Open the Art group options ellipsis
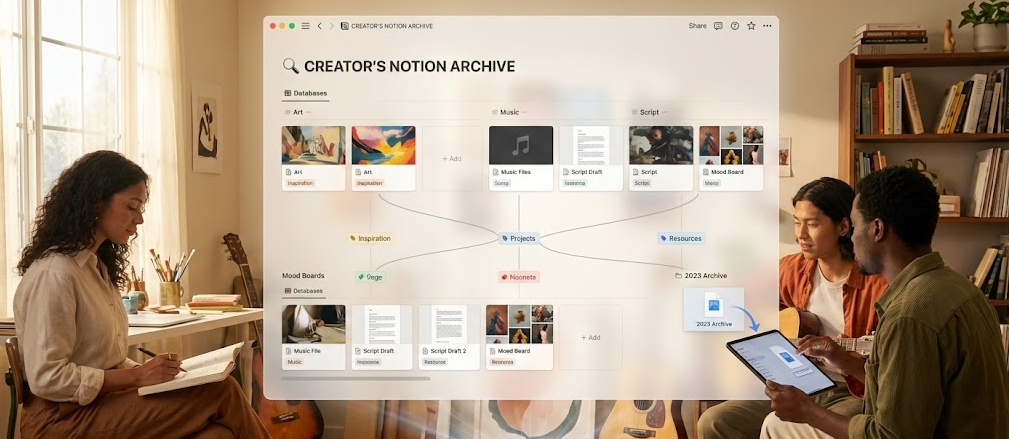This screenshot has width=1009, height=439. (x=309, y=112)
